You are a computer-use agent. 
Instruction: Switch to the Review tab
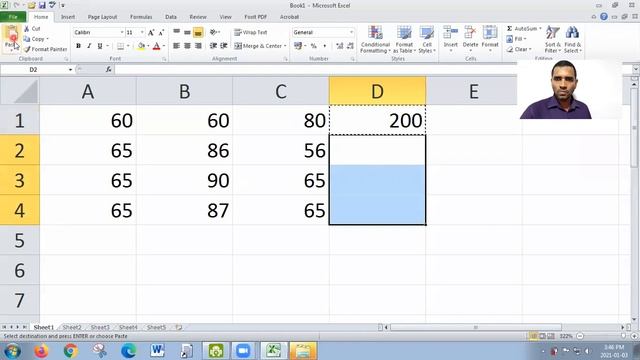click(198, 17)
